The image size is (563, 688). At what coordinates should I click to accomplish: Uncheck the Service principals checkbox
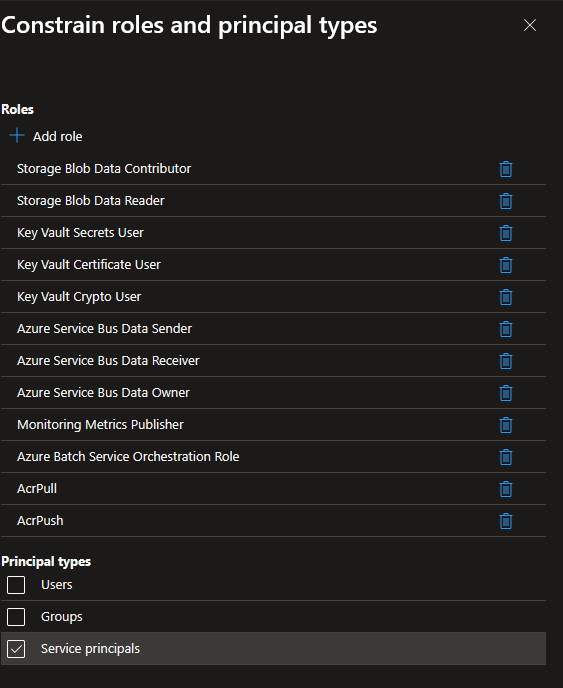tap(16, 649)
